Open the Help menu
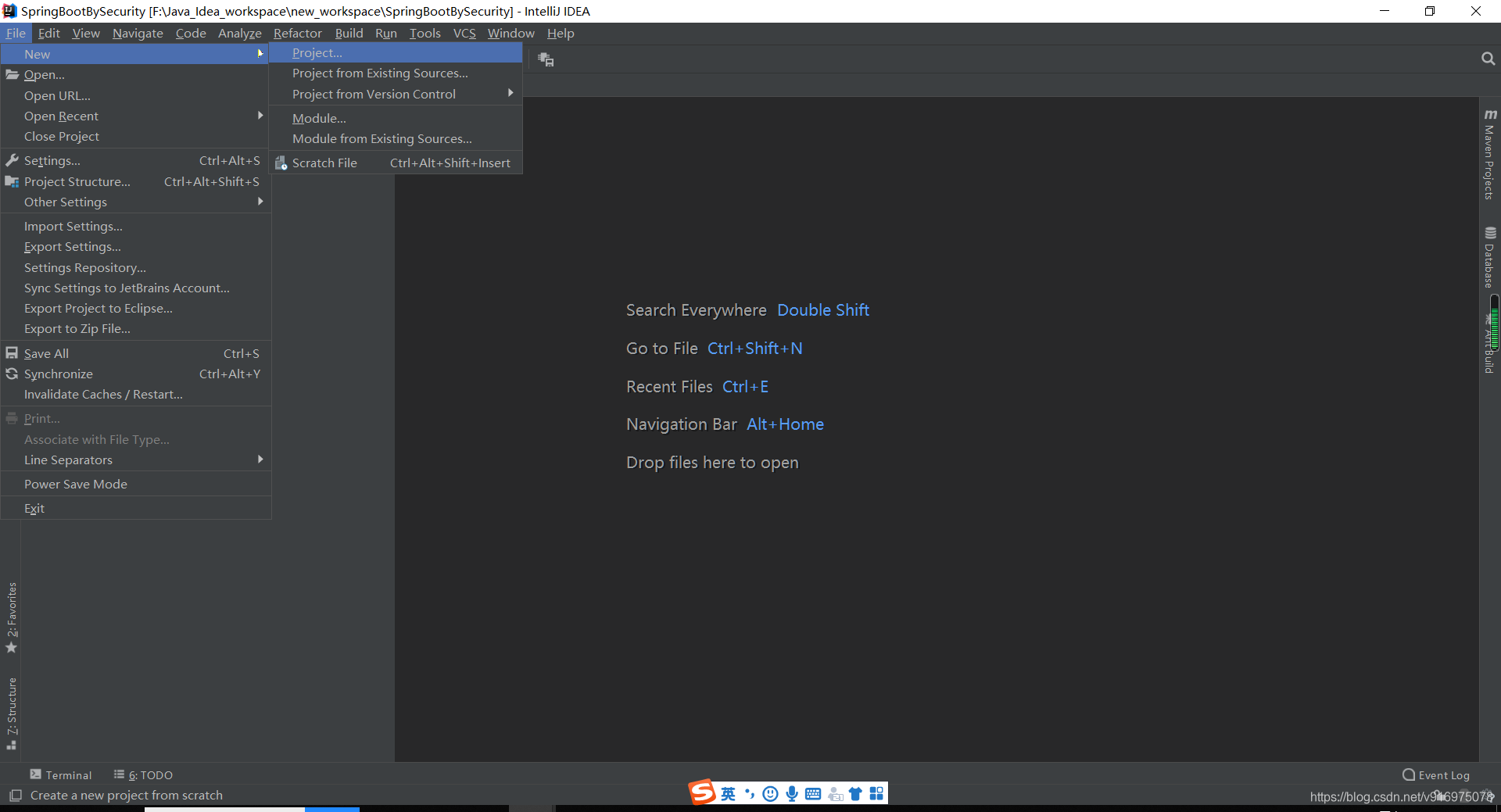Image resolution: width=1501 pixels, height=812 pixels. (x=561, y=33)
